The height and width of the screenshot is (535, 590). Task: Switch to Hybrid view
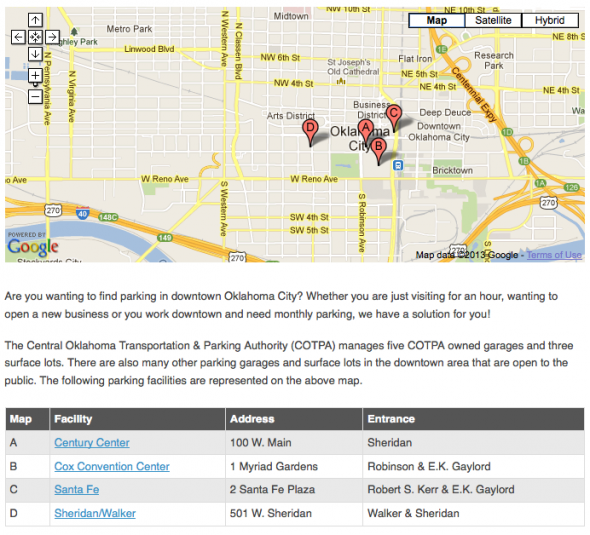(550, 20)
